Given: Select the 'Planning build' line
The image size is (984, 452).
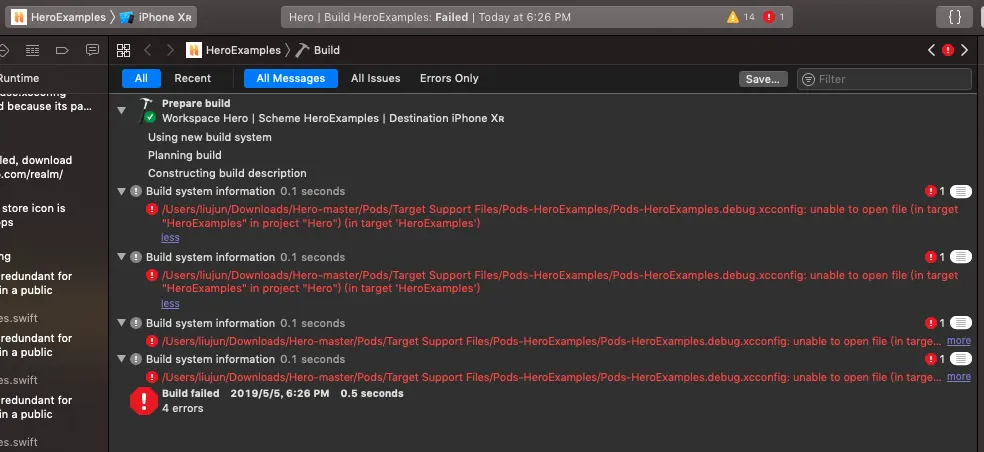Looking at the screenshot, I should click(184, 155).
